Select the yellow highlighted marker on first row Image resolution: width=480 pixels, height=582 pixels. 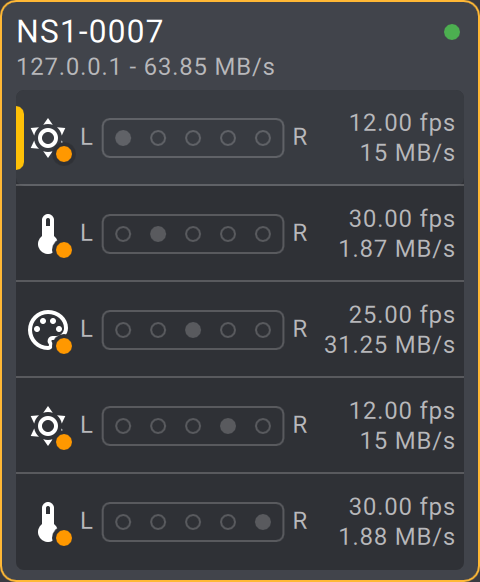pos(20,138)
